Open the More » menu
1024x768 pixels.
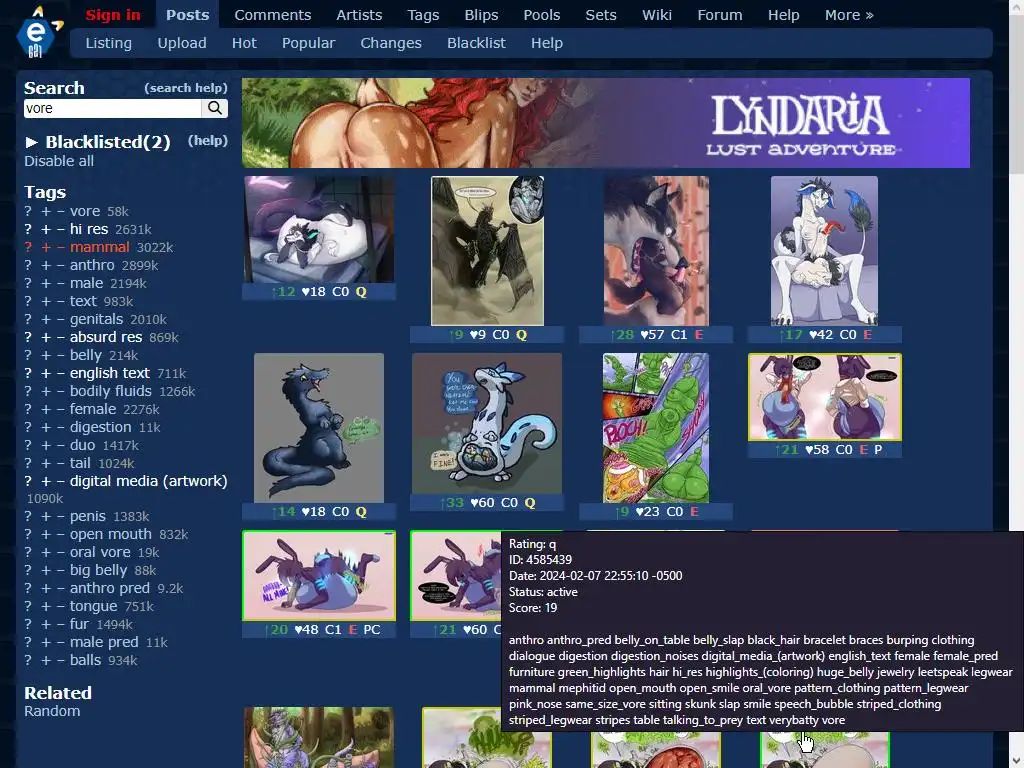click(848, 15)
